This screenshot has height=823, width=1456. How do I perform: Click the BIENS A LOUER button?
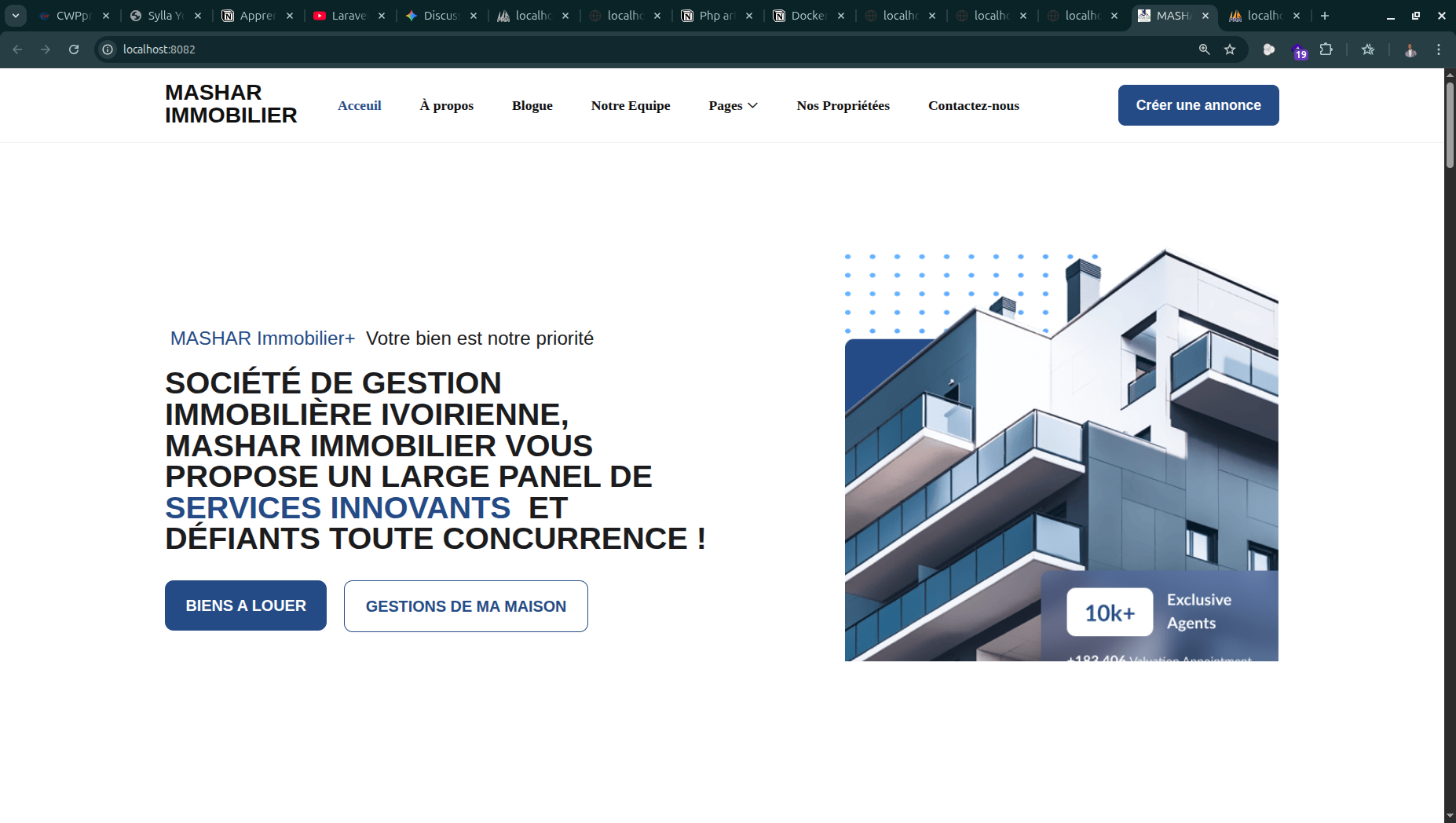click(x=246, y=605)
